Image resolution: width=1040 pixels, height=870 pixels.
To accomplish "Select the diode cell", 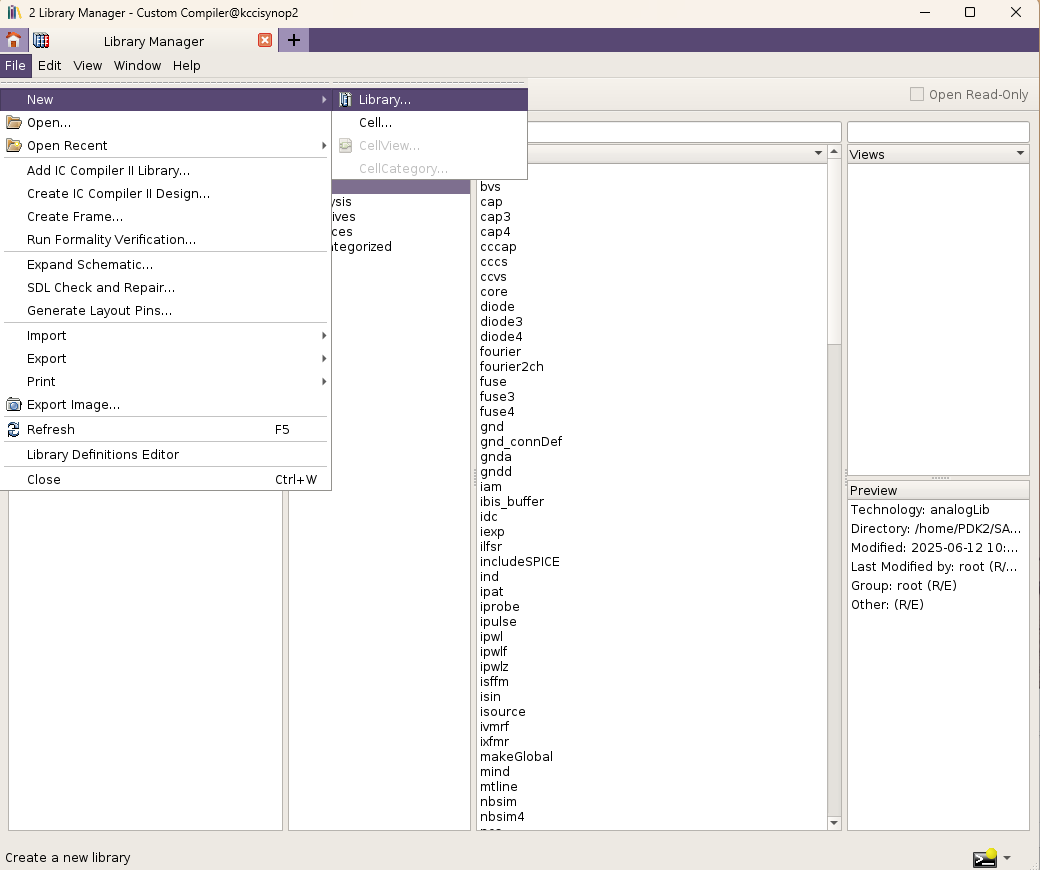I will coord(497,306).
